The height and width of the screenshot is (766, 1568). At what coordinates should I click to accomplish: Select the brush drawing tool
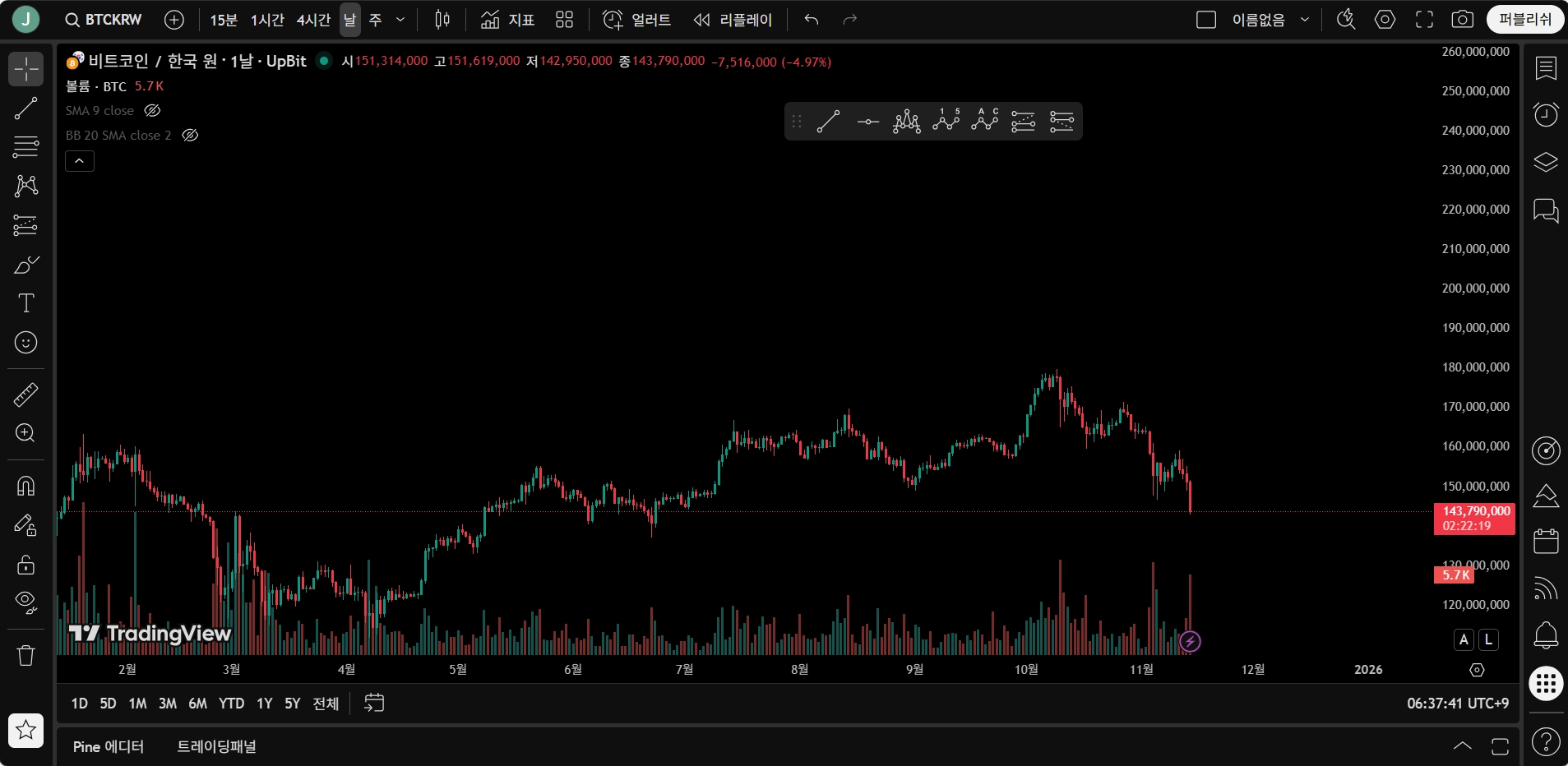pos(26,265)
